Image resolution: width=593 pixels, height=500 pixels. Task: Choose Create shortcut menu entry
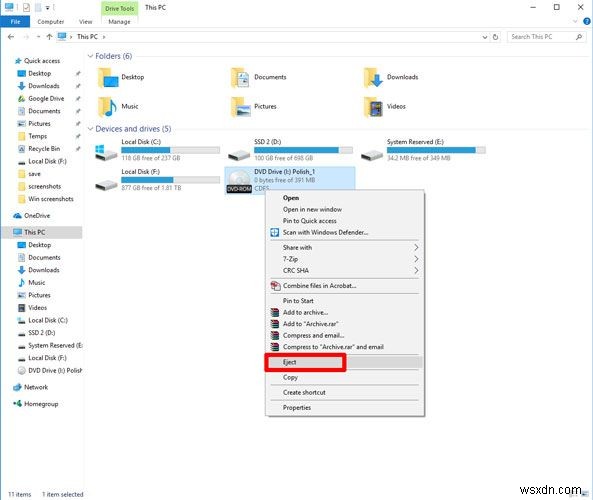(304, 393)
